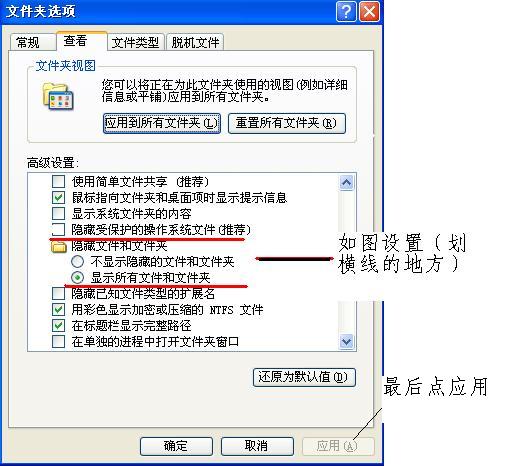Open the 脱机文件 tab
The height and width of the screenshot is (466, 512).
(195, 42)
